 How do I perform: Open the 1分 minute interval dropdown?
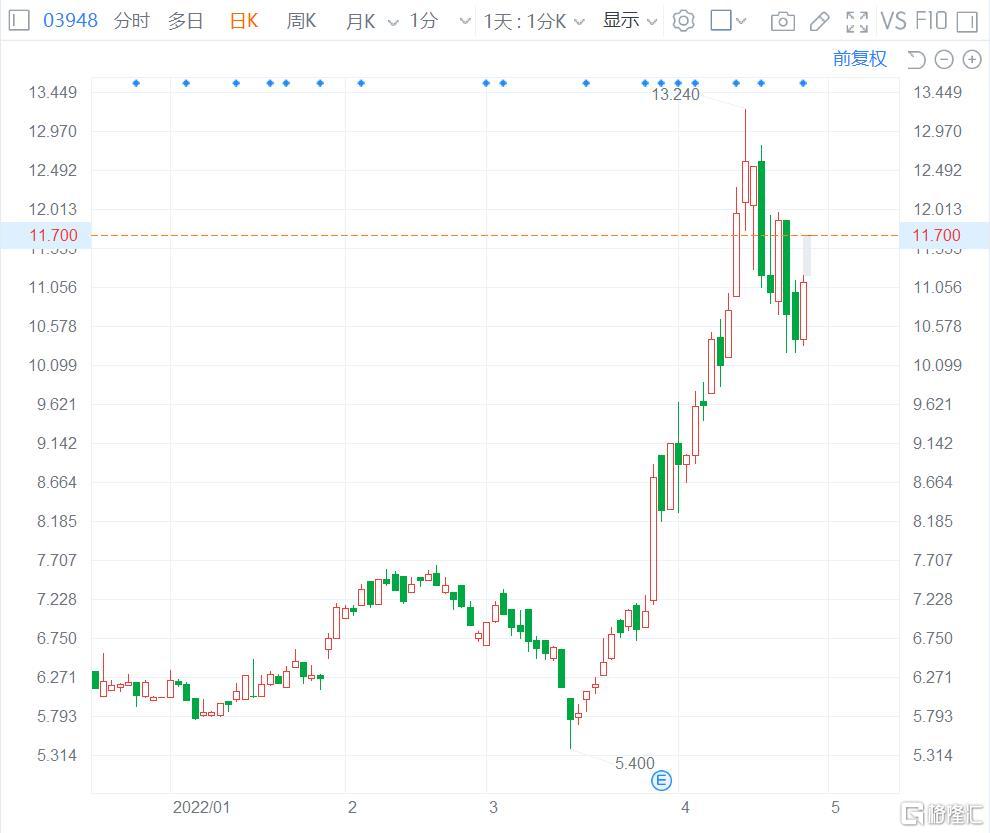[x=463, y=22]
